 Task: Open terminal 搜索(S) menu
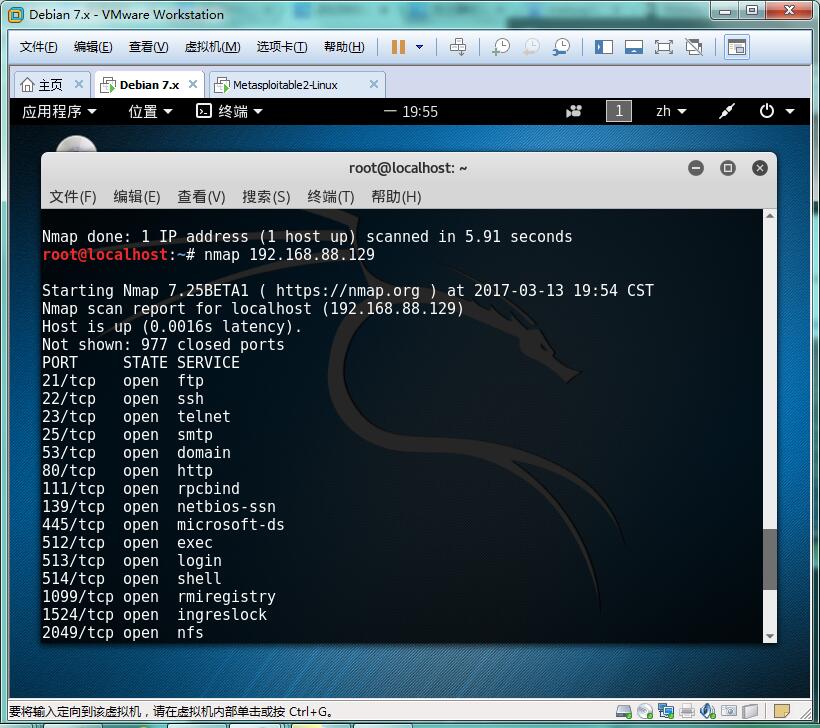tap(266, 197)
